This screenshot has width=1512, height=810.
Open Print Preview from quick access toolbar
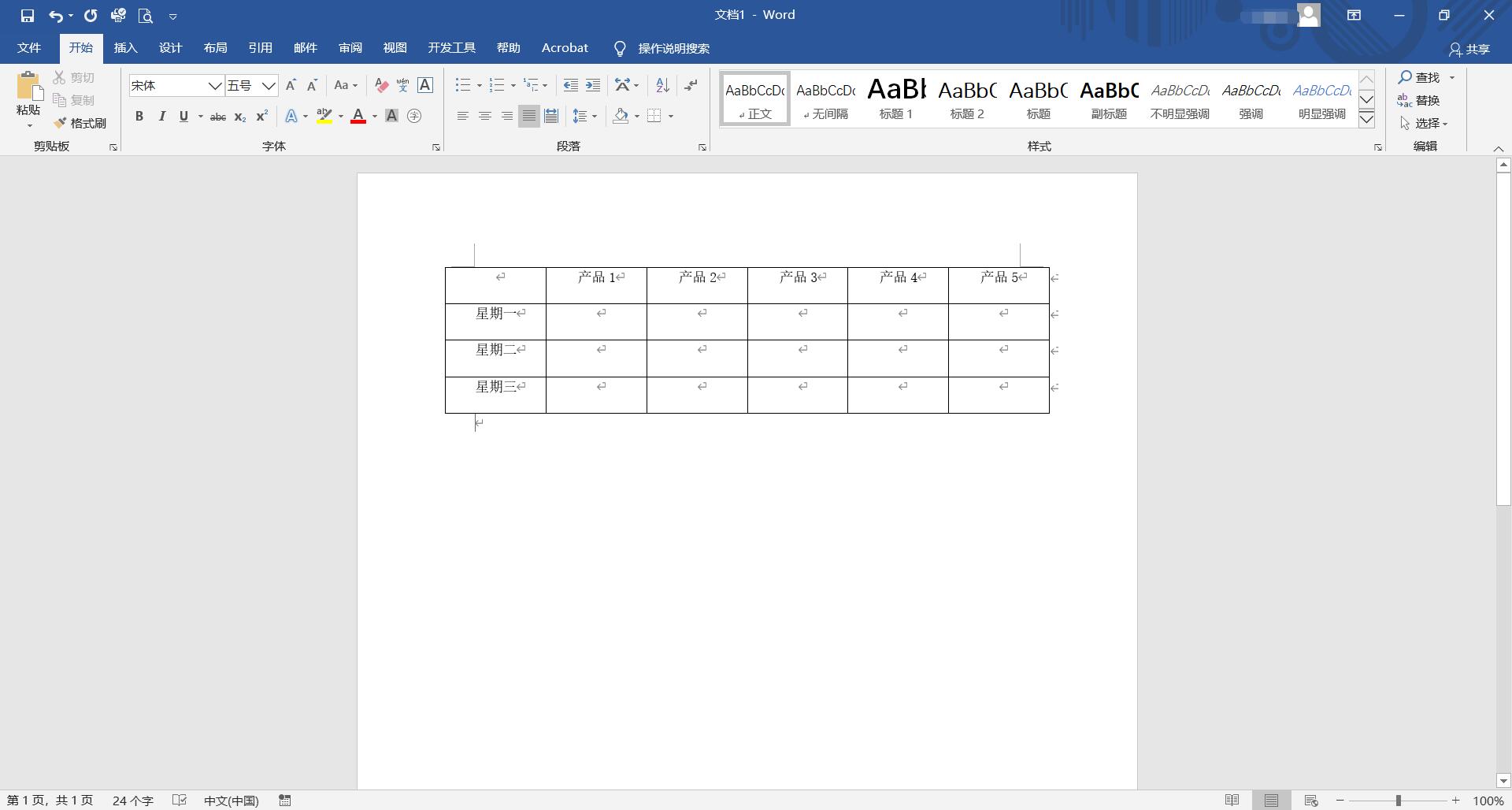point(145,16)
